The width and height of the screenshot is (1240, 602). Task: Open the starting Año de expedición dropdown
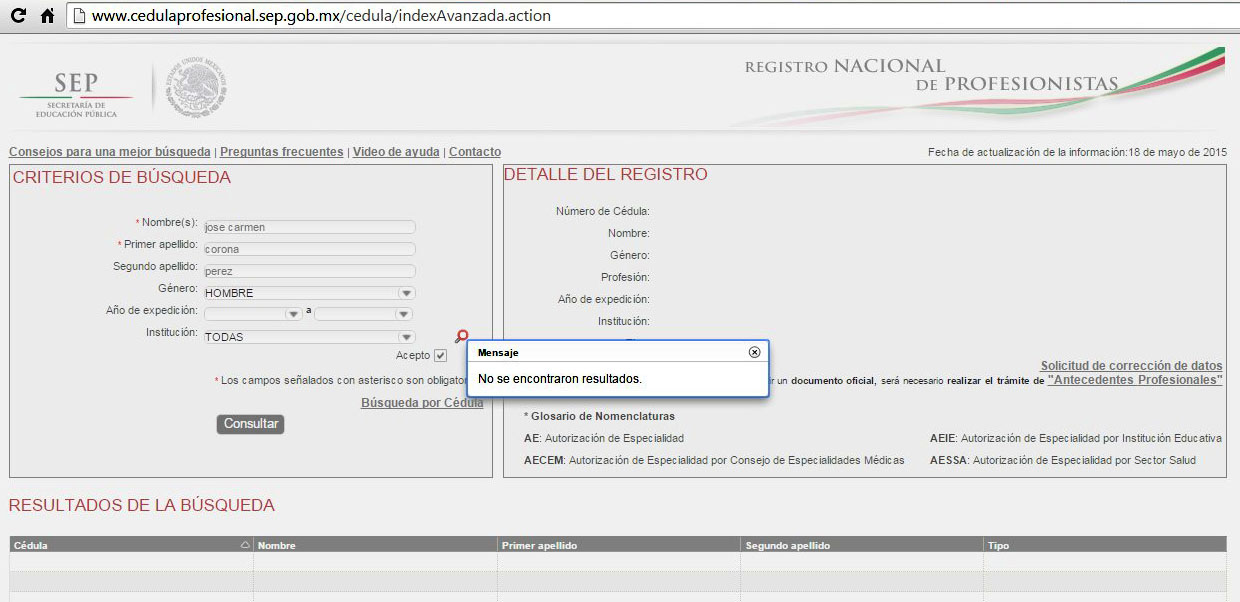tap(293, 314)
